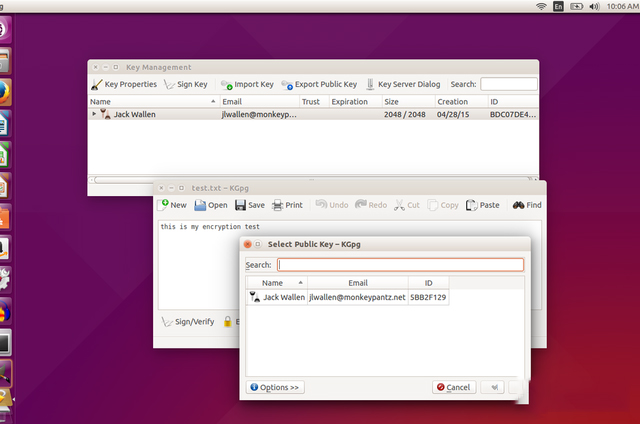Click the Creation column header
Image resolution: width=640 pixels, height=424 pixels.
(x=461, y=102)
